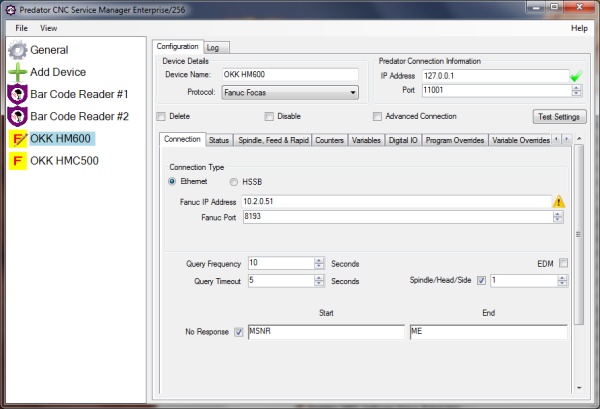Image resolution: width=600 pixels, height=409 pixels.
Task: Select Bar Code Reader #2 icon
Action: [x=17, y=116]
